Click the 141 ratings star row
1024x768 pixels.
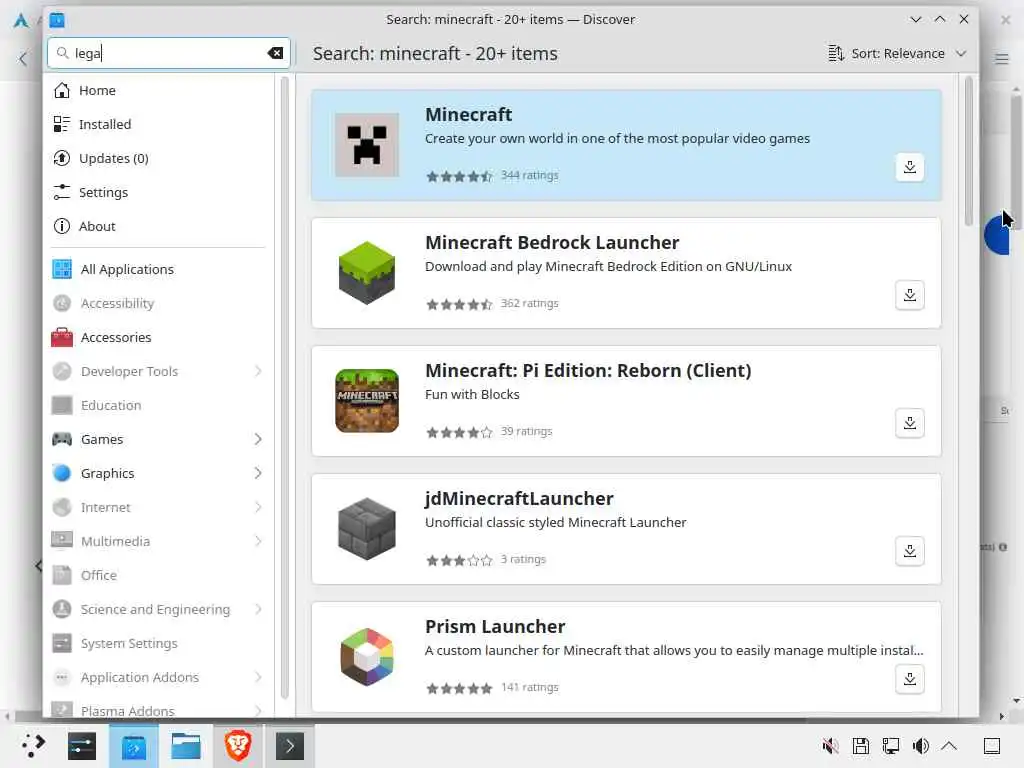point(459,688)
